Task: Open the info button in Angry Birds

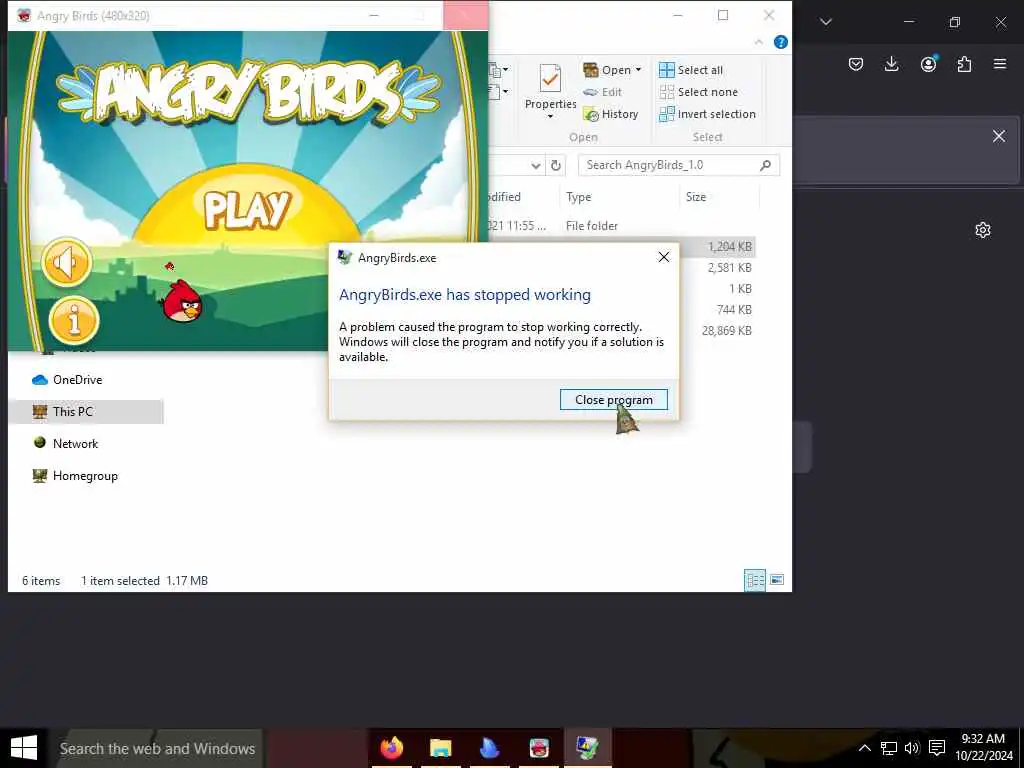Action: click(74, 320)
